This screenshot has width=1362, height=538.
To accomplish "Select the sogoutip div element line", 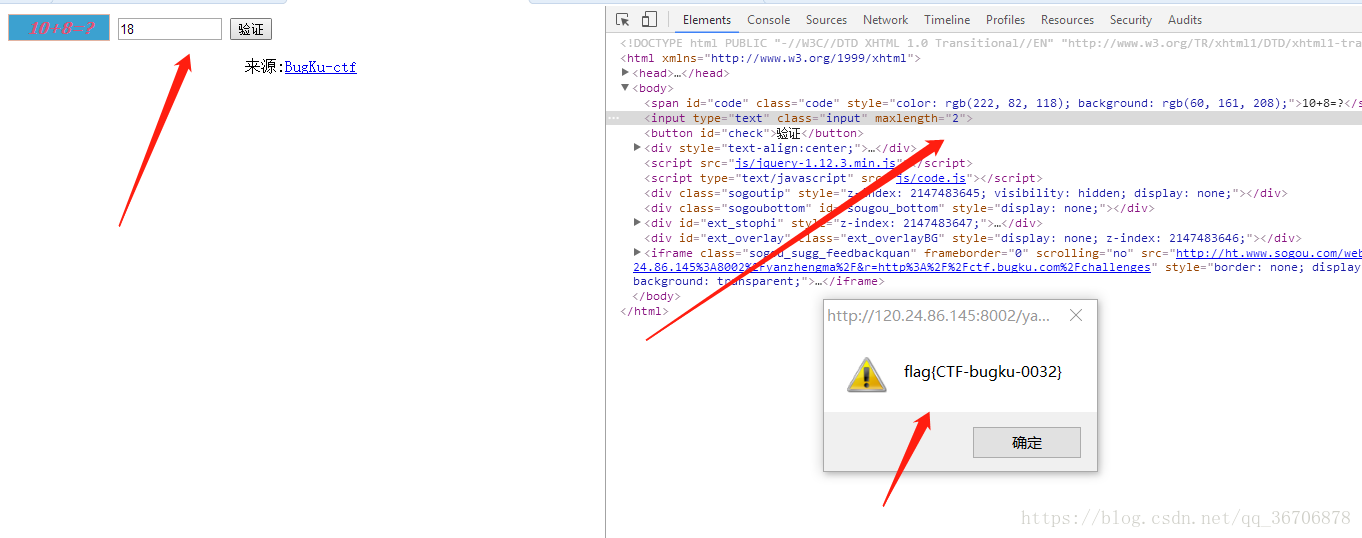I will click(x=966, y=193).
